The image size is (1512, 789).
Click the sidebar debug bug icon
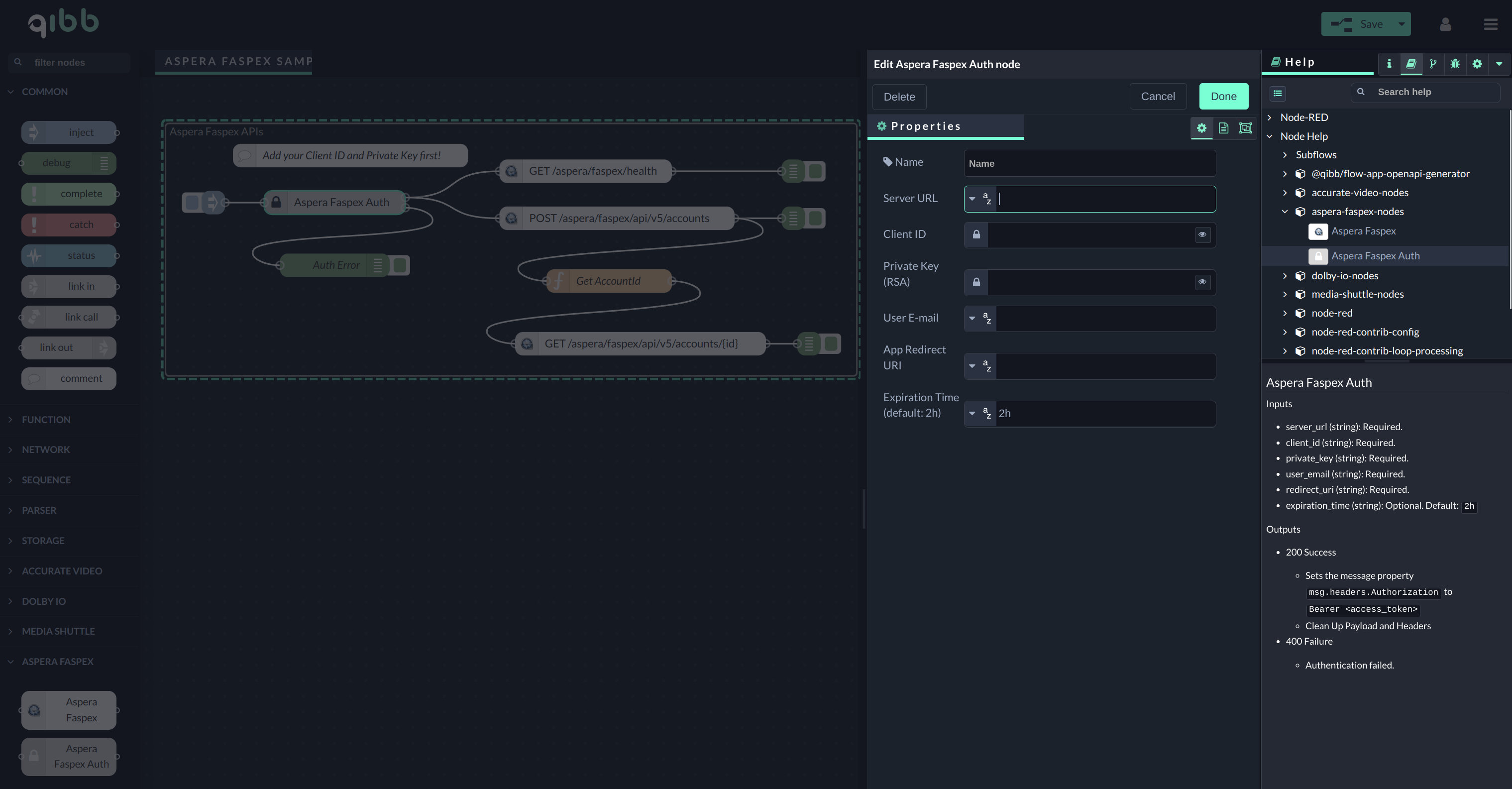1455,63
